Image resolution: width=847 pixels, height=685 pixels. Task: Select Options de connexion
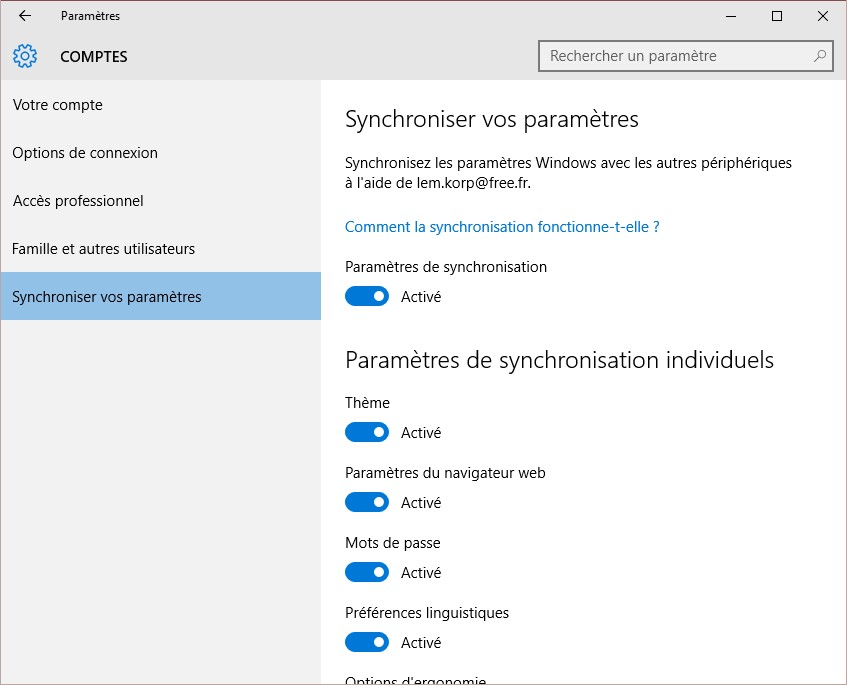(85, 153)
